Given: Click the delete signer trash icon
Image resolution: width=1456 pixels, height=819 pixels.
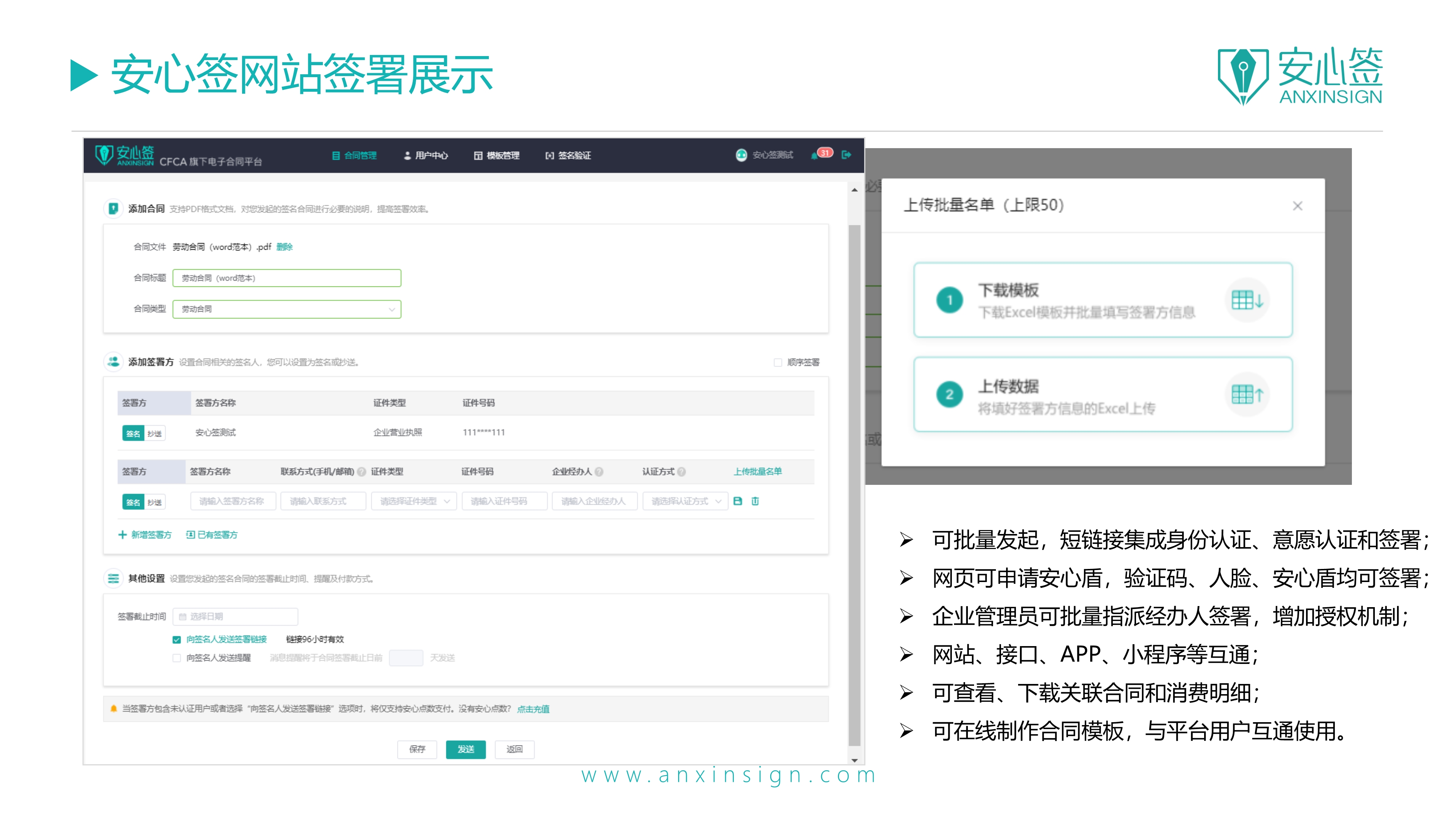Looking at the screenshot, I should (755, 501).
